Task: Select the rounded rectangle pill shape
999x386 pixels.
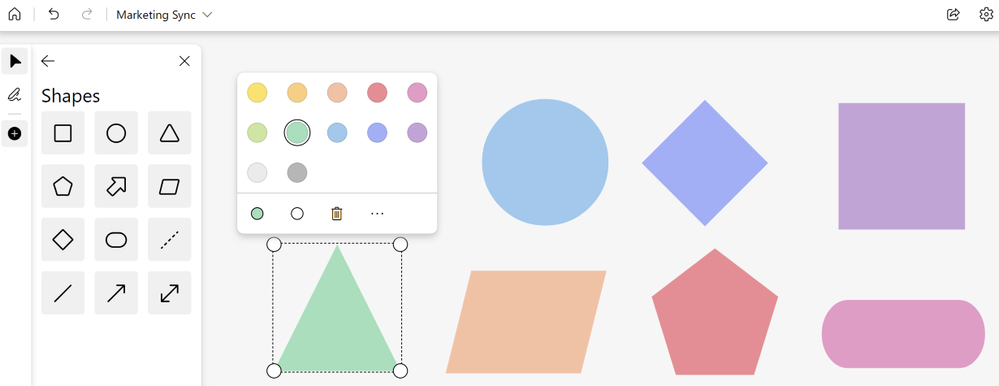Action: [x=116, y=239]
